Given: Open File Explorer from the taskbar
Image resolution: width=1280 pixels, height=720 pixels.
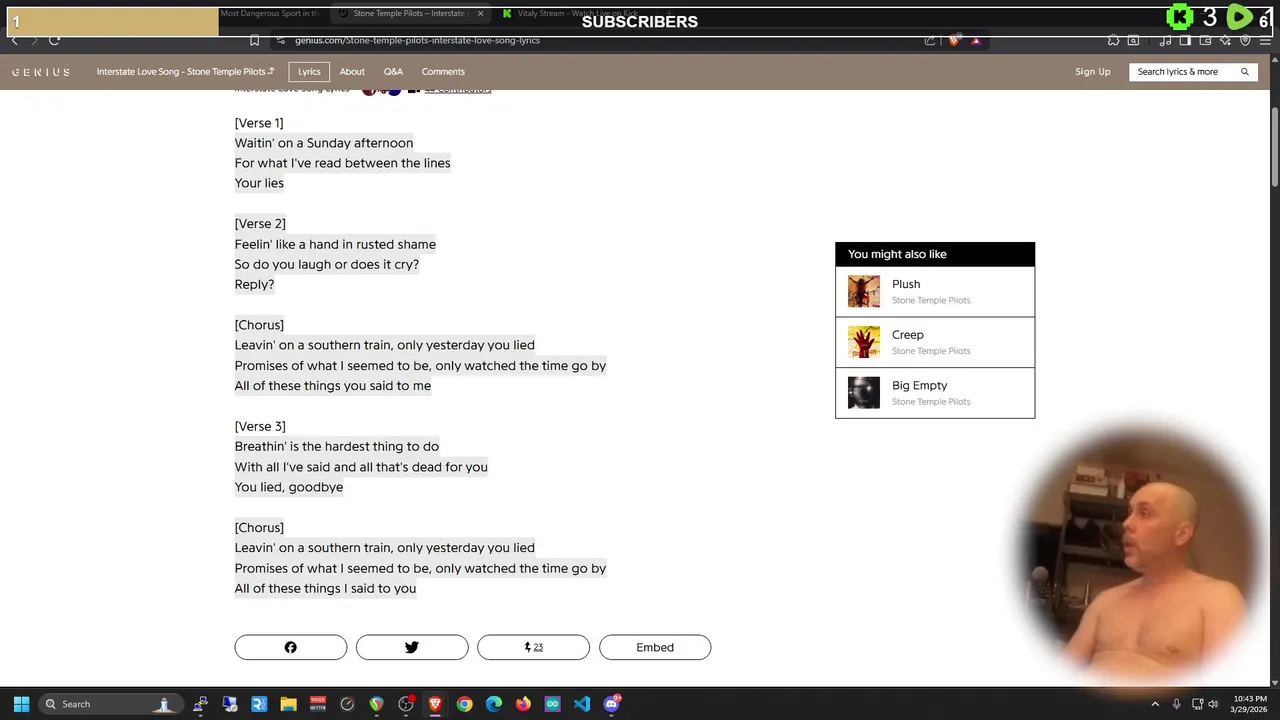Looking at the screenshot, I should tap(288, 704).
